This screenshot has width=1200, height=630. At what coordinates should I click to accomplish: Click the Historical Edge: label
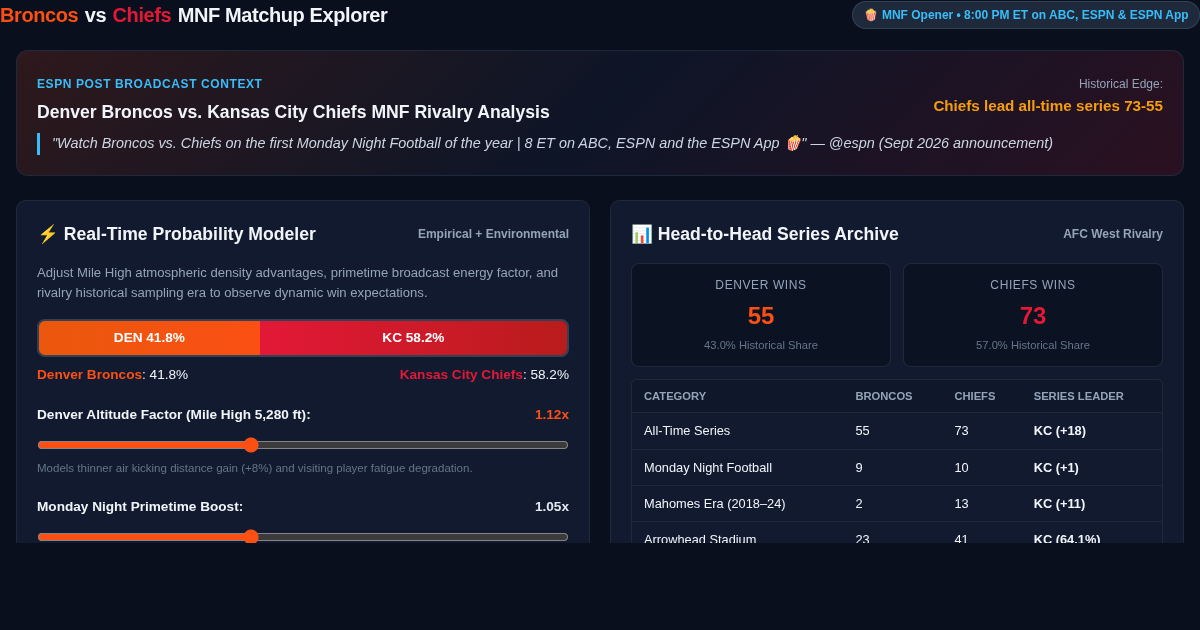click(1121, 84)
